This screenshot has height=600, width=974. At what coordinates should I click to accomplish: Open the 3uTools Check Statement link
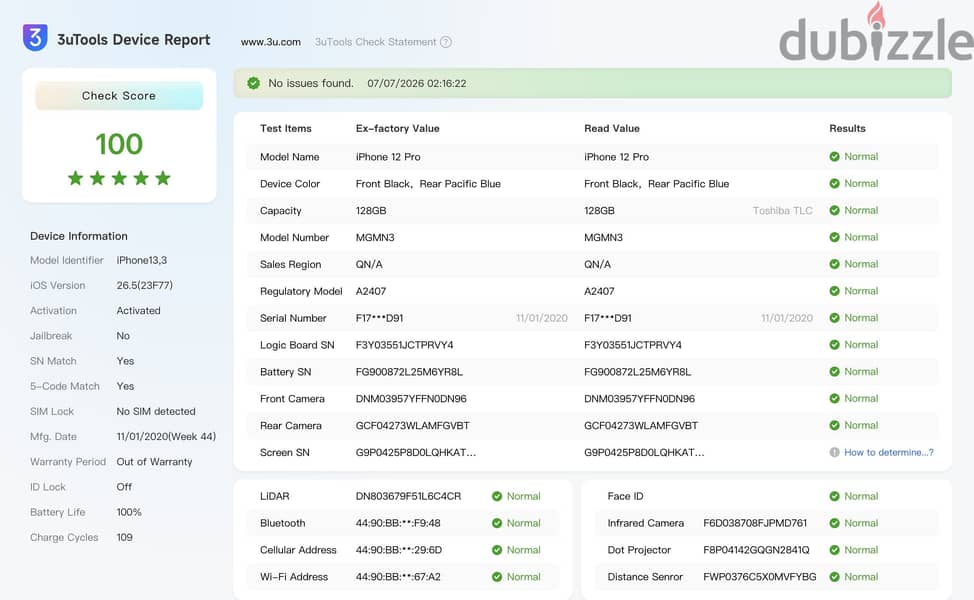tap(375, 42)
